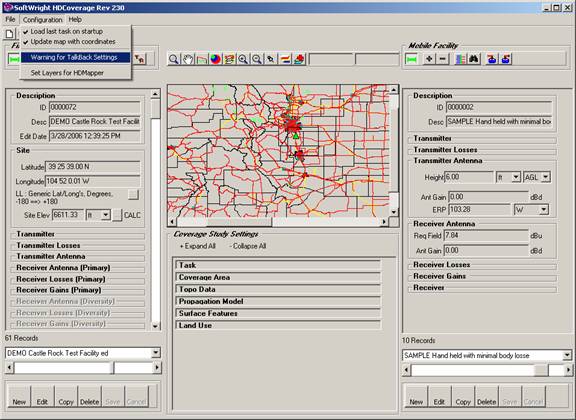Open DEMO Castle Rock Test Facility dropdown
Viewport: 576px width, 420px height.
click(x=155, y=353)
